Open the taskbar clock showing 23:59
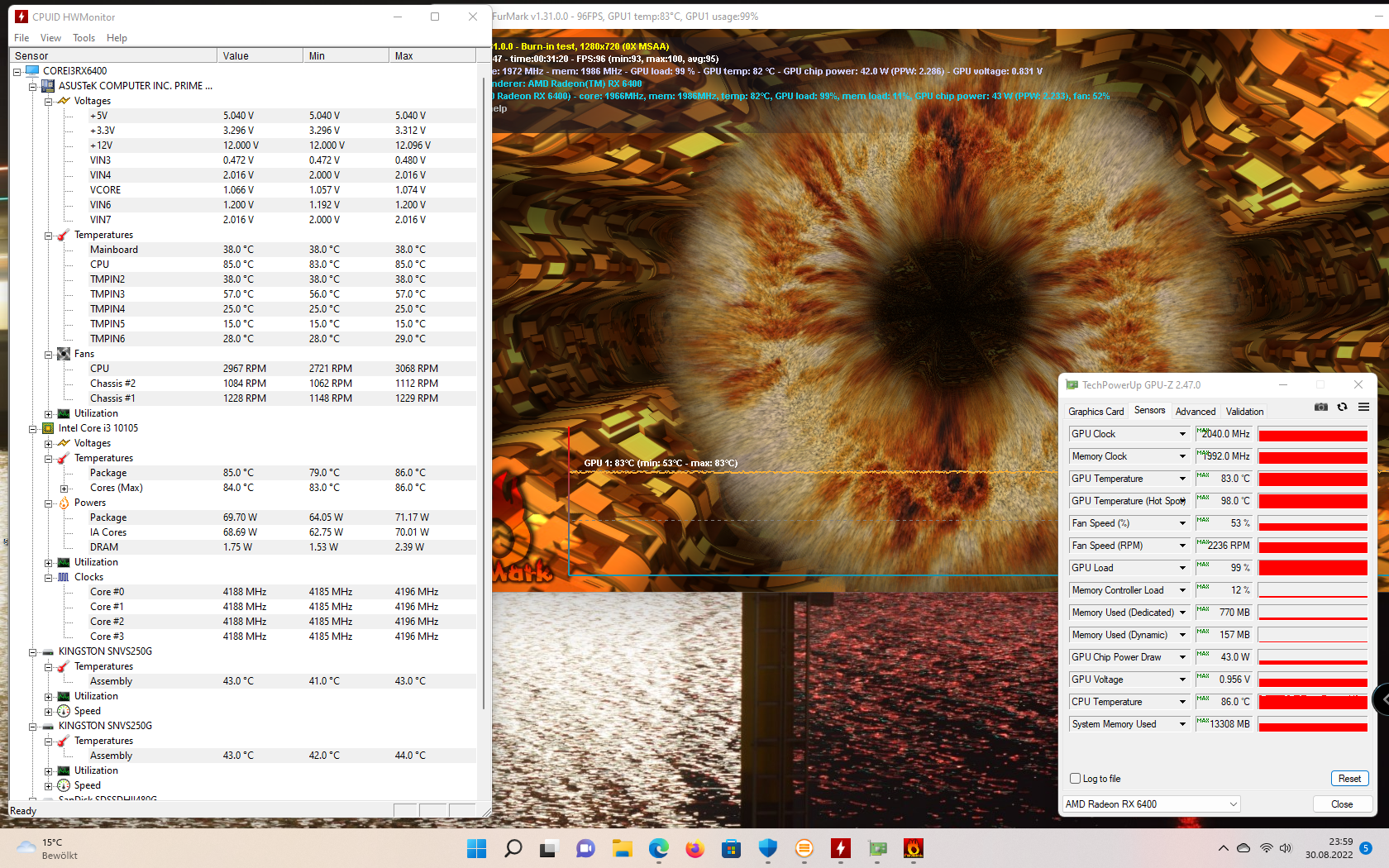Viewport: 1389px width, 868px height. click(x=1329, y=848)
